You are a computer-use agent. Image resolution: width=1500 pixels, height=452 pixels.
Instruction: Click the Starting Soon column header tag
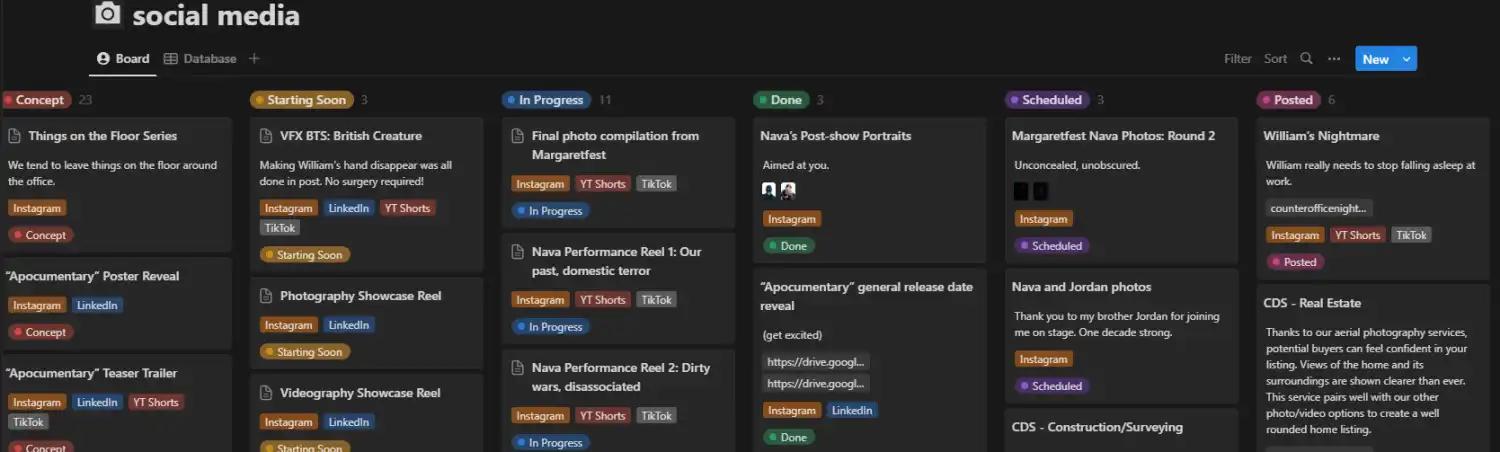point(302,100)
